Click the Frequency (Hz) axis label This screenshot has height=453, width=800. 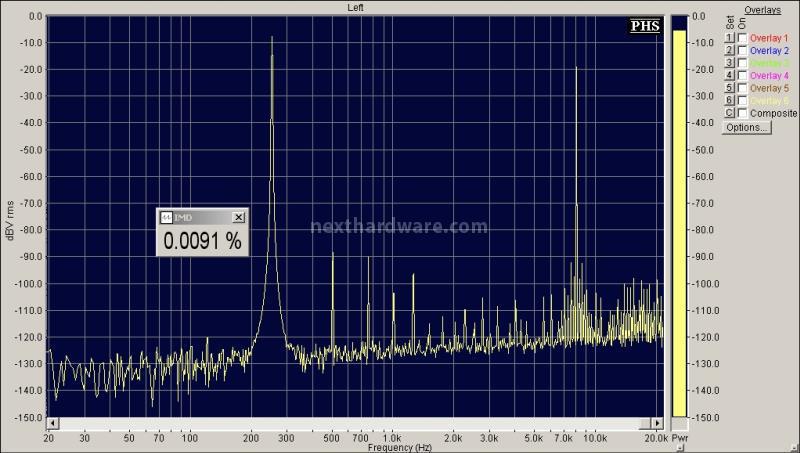click(399, 447)
